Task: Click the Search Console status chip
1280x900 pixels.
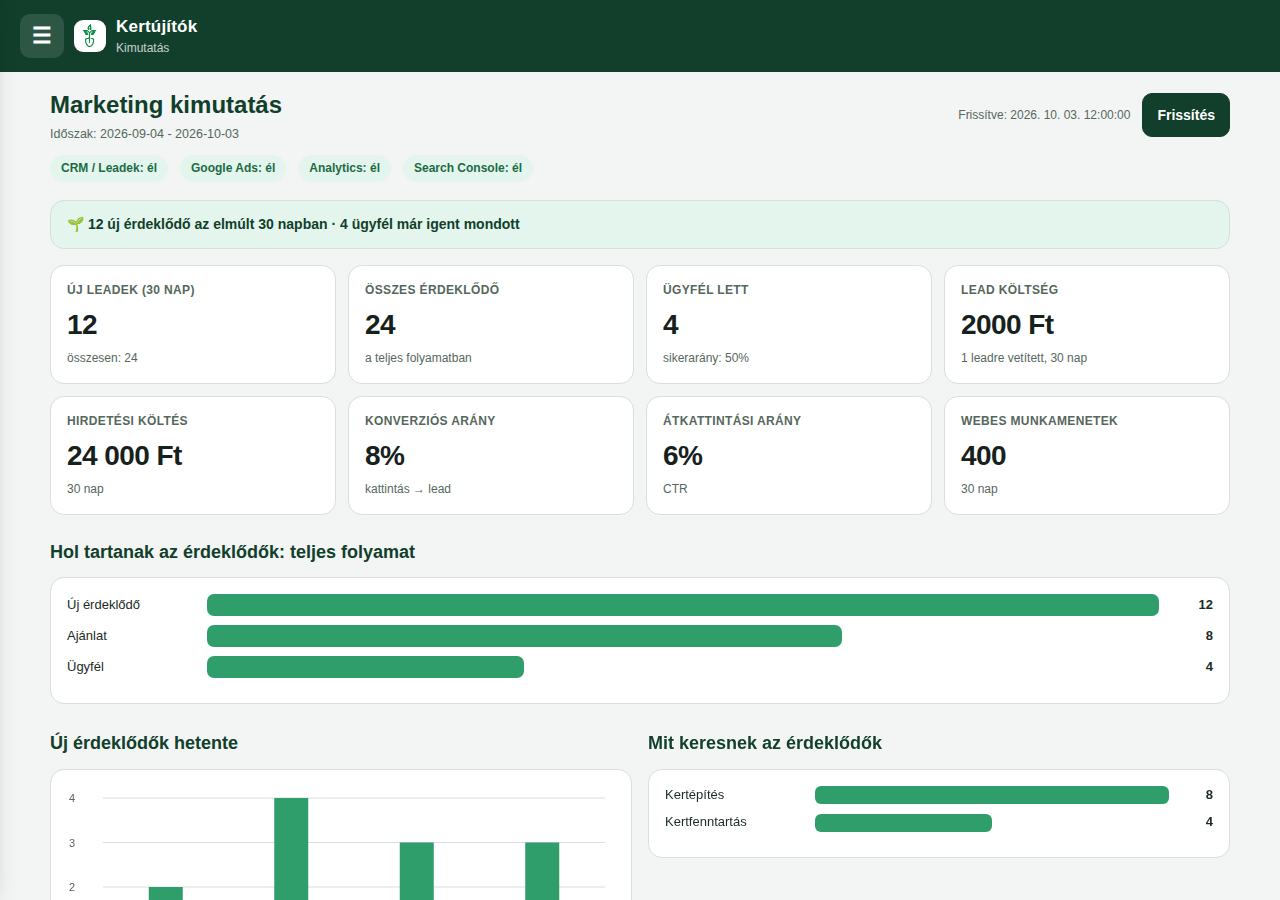Action: coord(468,168)
